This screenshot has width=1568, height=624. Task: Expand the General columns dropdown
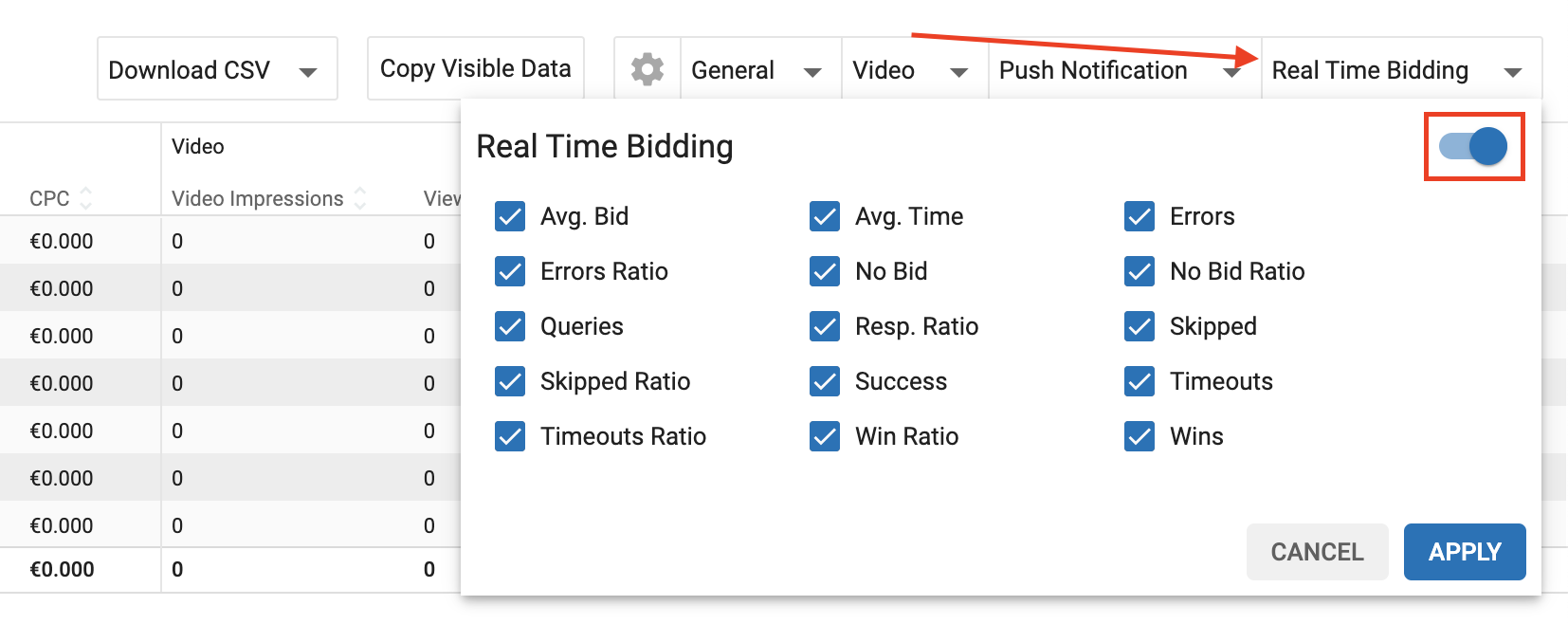(760, 69)
